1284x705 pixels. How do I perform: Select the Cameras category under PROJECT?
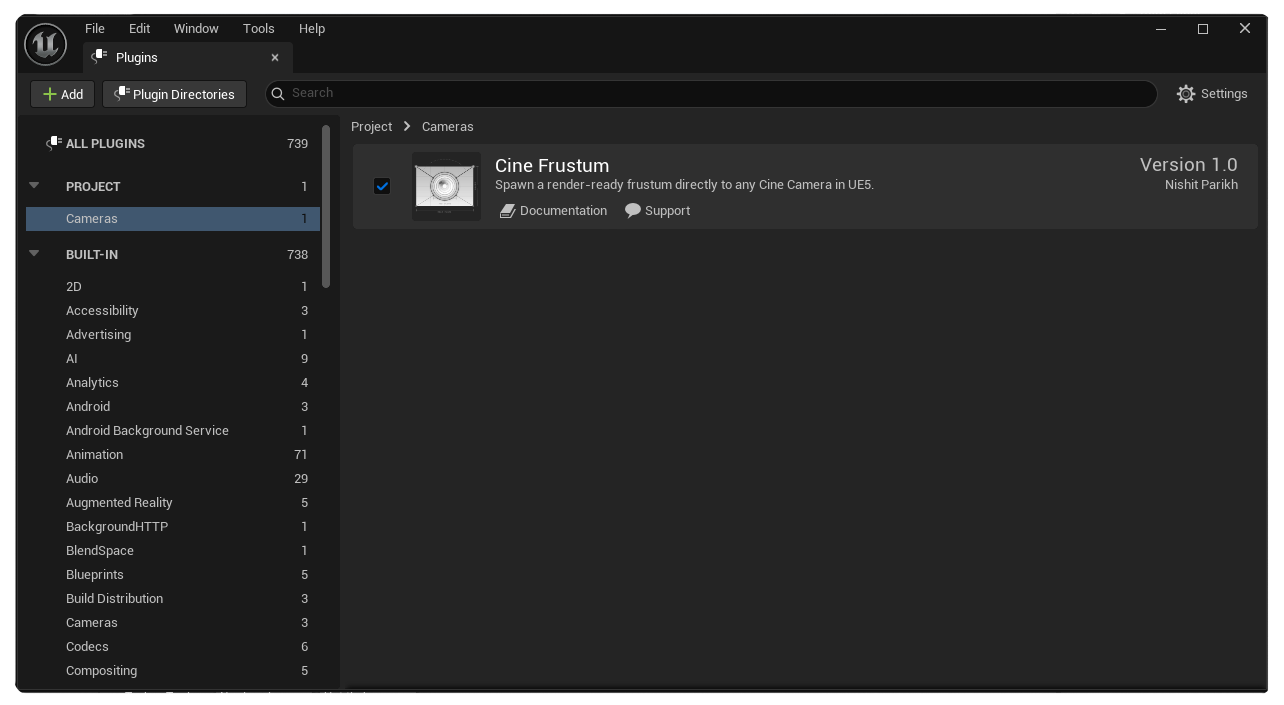[173, 219]
